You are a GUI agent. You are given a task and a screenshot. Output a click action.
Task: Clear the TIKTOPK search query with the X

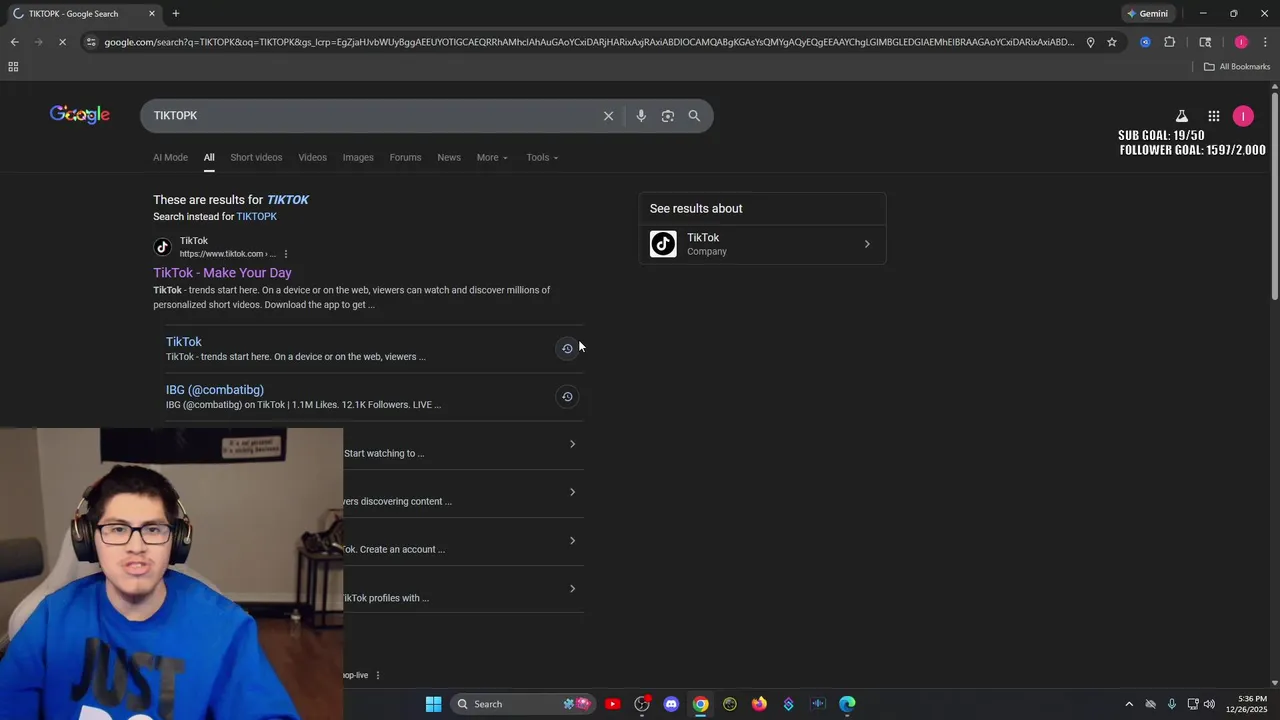tap(608, 116)
